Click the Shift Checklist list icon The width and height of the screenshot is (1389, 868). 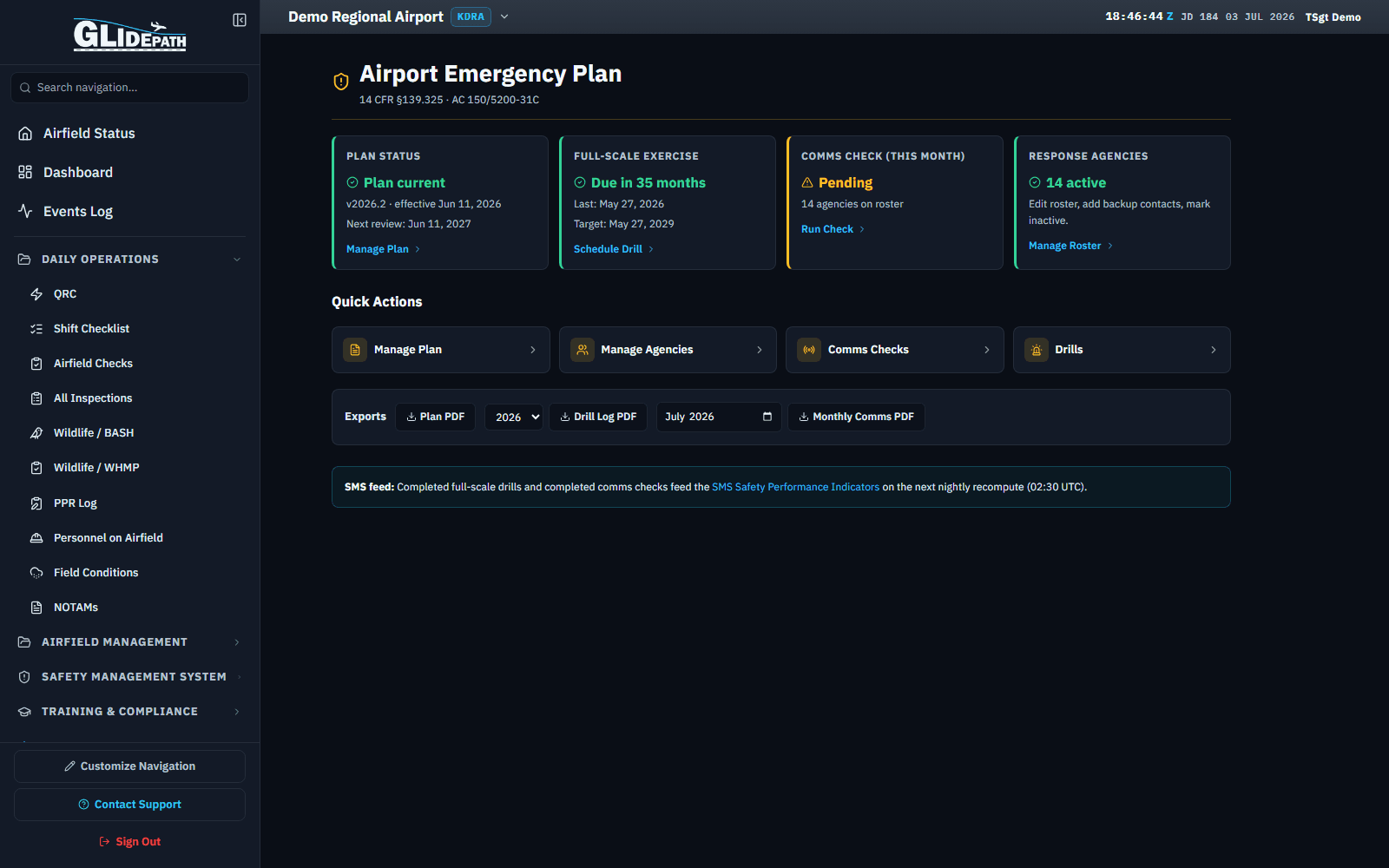coord(36,329)
